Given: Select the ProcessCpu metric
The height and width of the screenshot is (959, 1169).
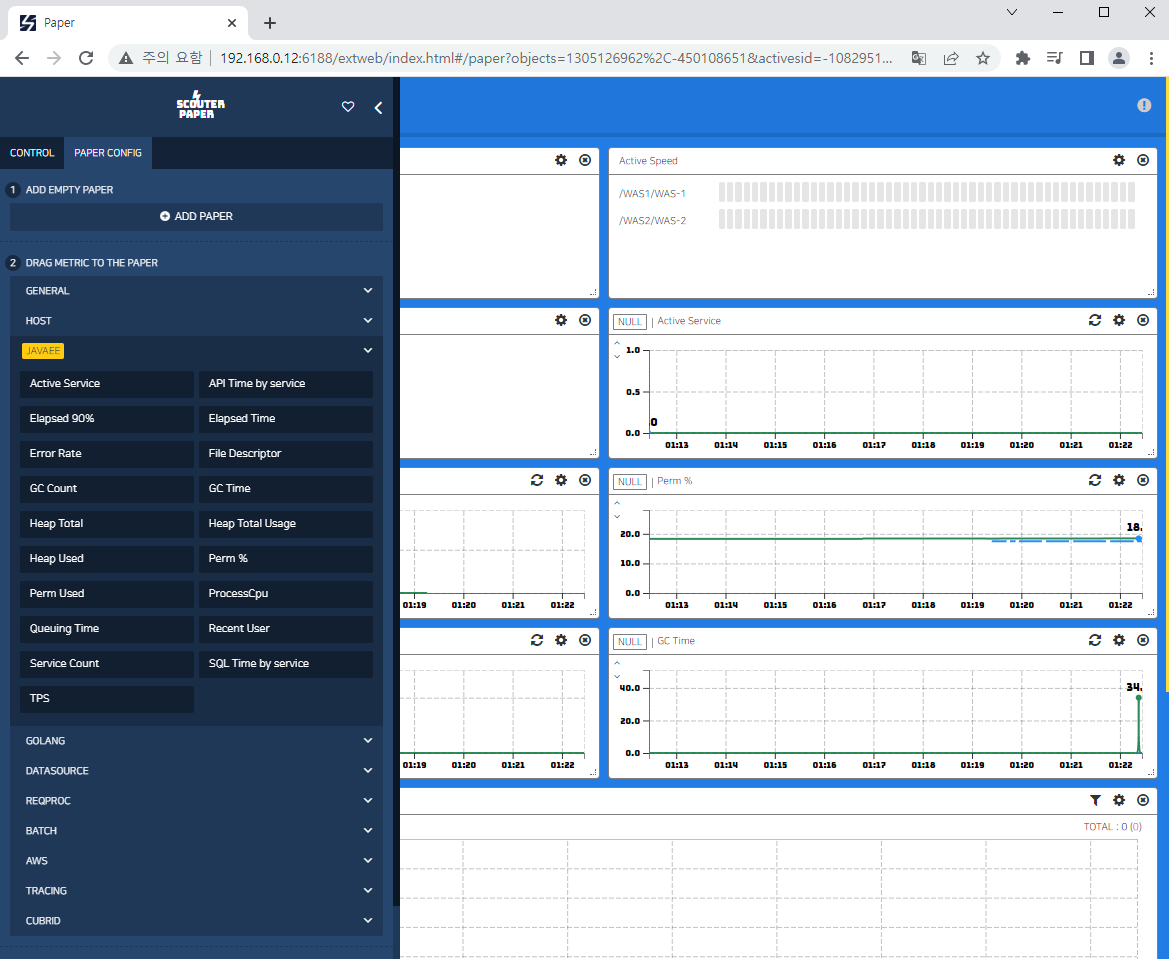Looking at the screenshot, I should pyautogui.click(x=286, y=593).
